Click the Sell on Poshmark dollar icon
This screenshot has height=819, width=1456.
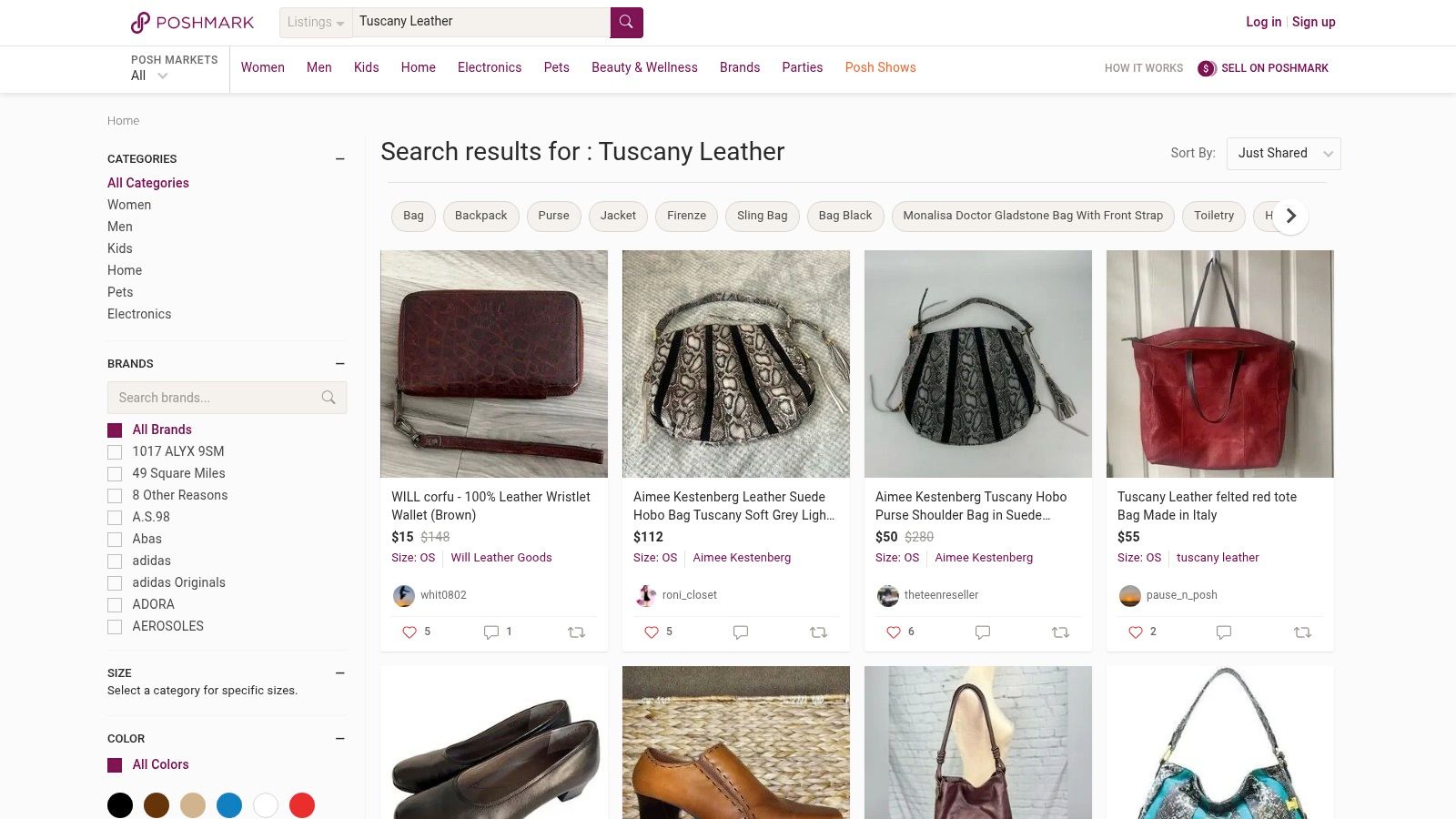click(x=1206, y=67)
